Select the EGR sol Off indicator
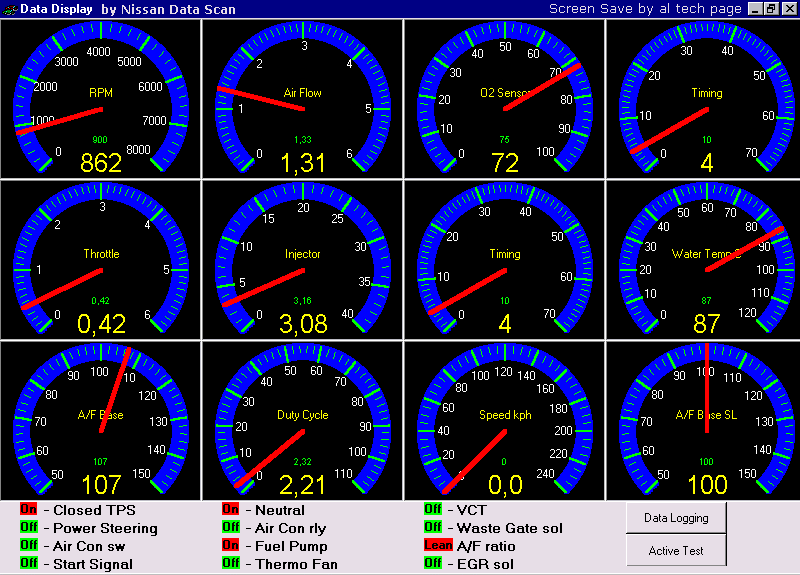 coord(433,564)
